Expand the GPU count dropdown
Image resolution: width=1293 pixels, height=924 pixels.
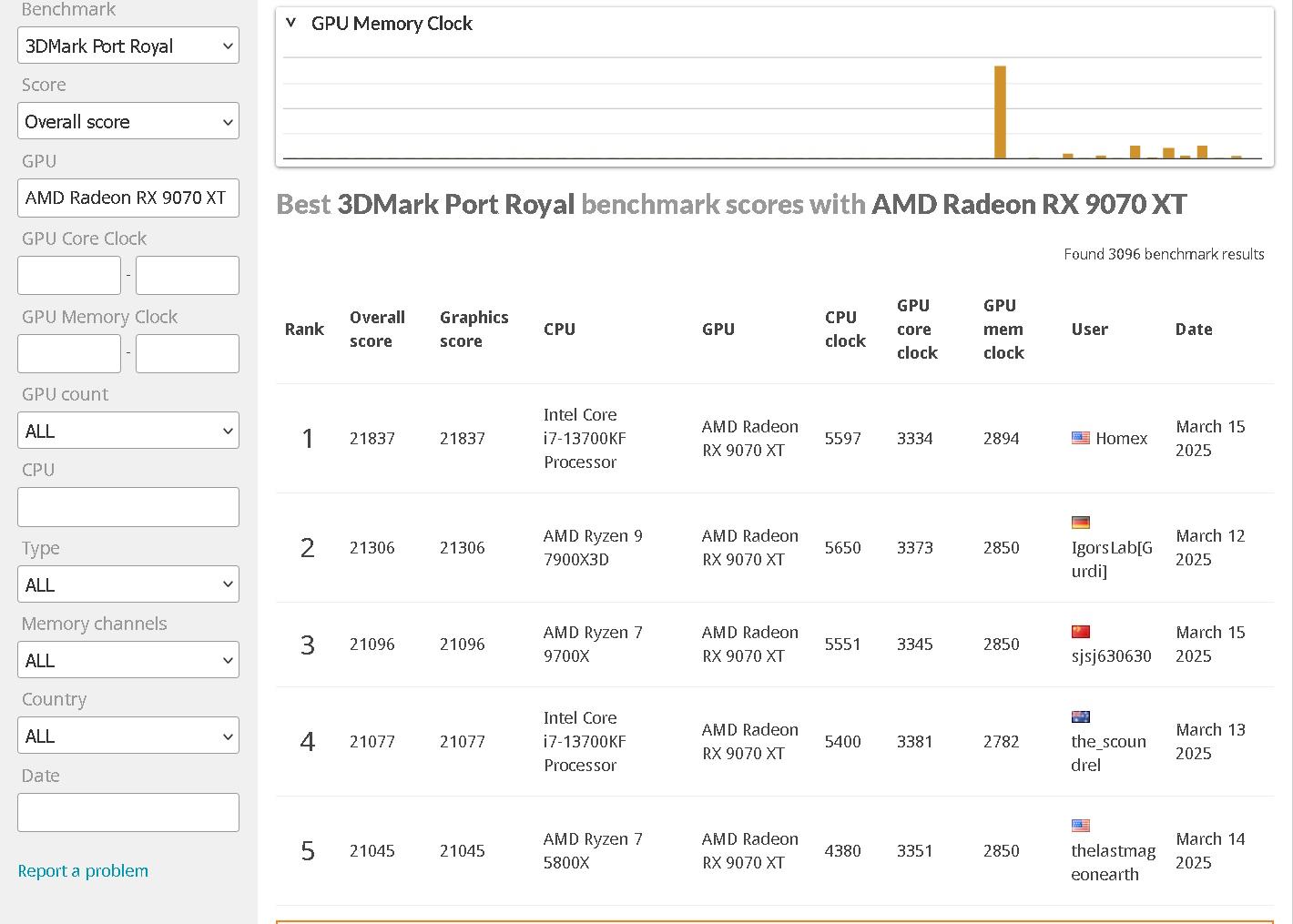(x=128, y=431)
